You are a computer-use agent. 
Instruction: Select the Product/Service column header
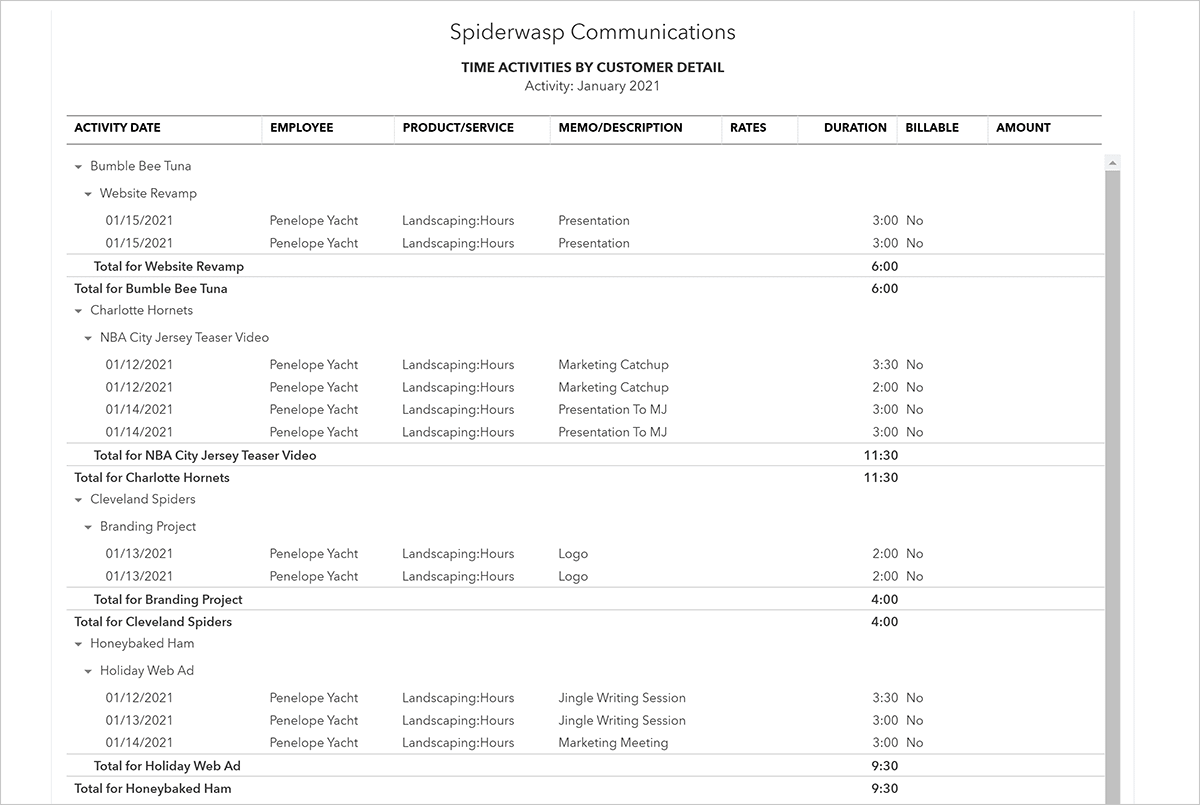coord(458,128)
